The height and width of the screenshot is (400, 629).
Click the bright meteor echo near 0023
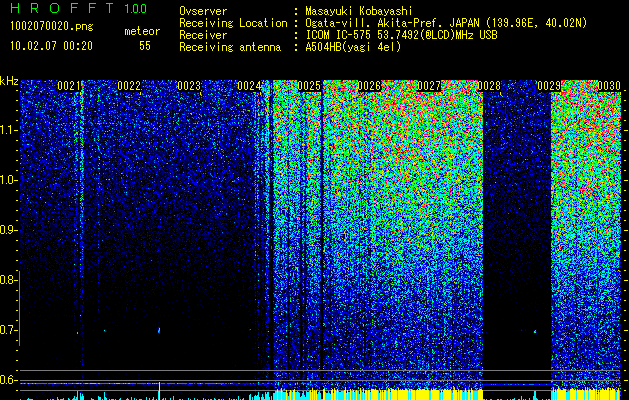click(x=159, y=331)
